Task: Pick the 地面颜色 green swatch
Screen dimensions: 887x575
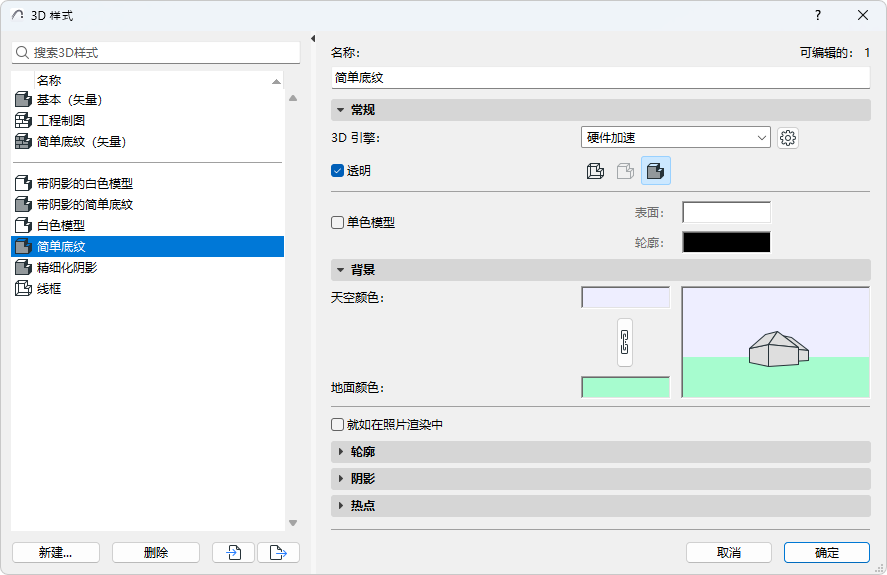Action: pyautogui.click(x=625, y=387)
